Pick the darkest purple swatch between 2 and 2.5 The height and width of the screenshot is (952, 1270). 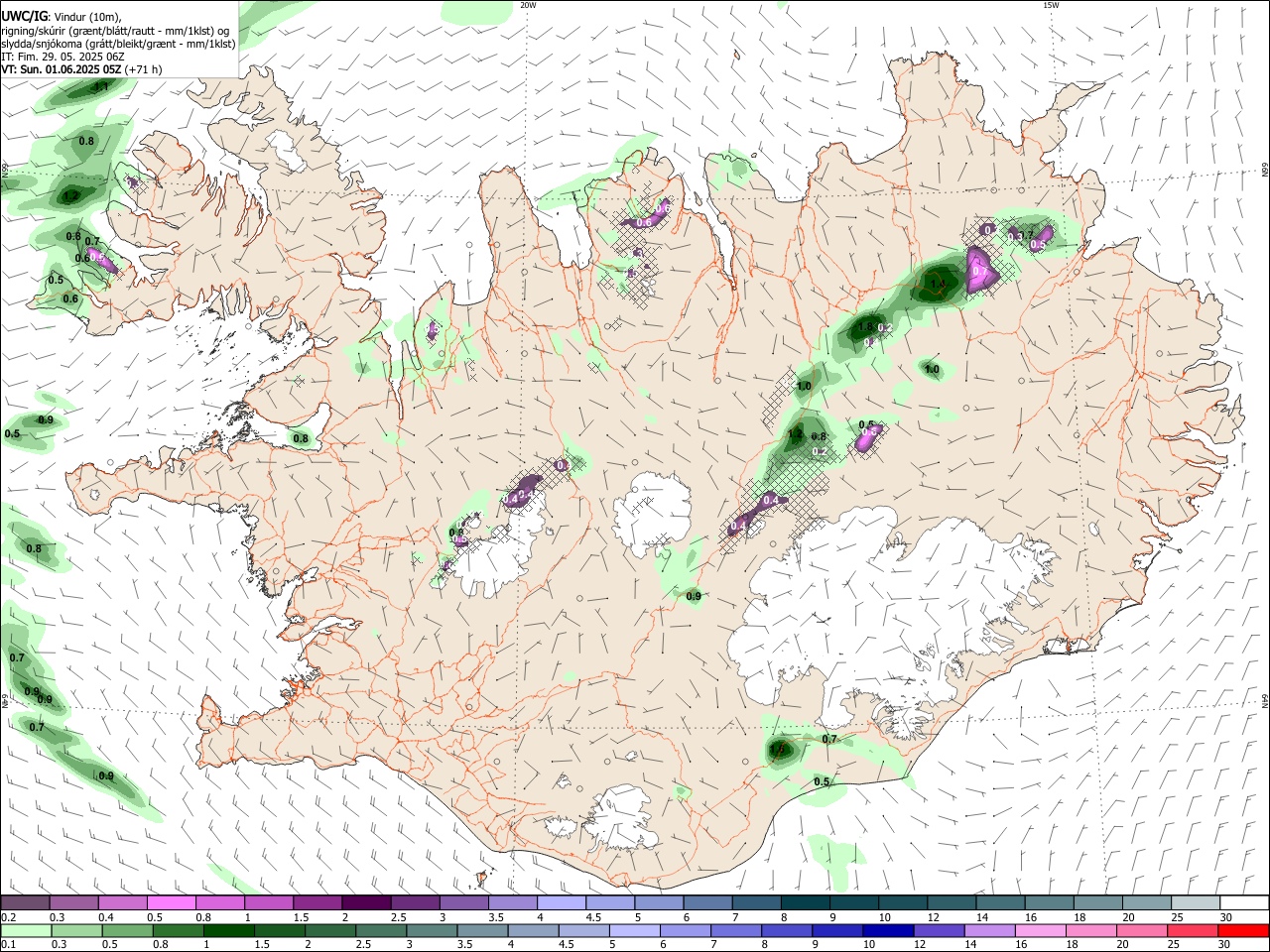366,903
